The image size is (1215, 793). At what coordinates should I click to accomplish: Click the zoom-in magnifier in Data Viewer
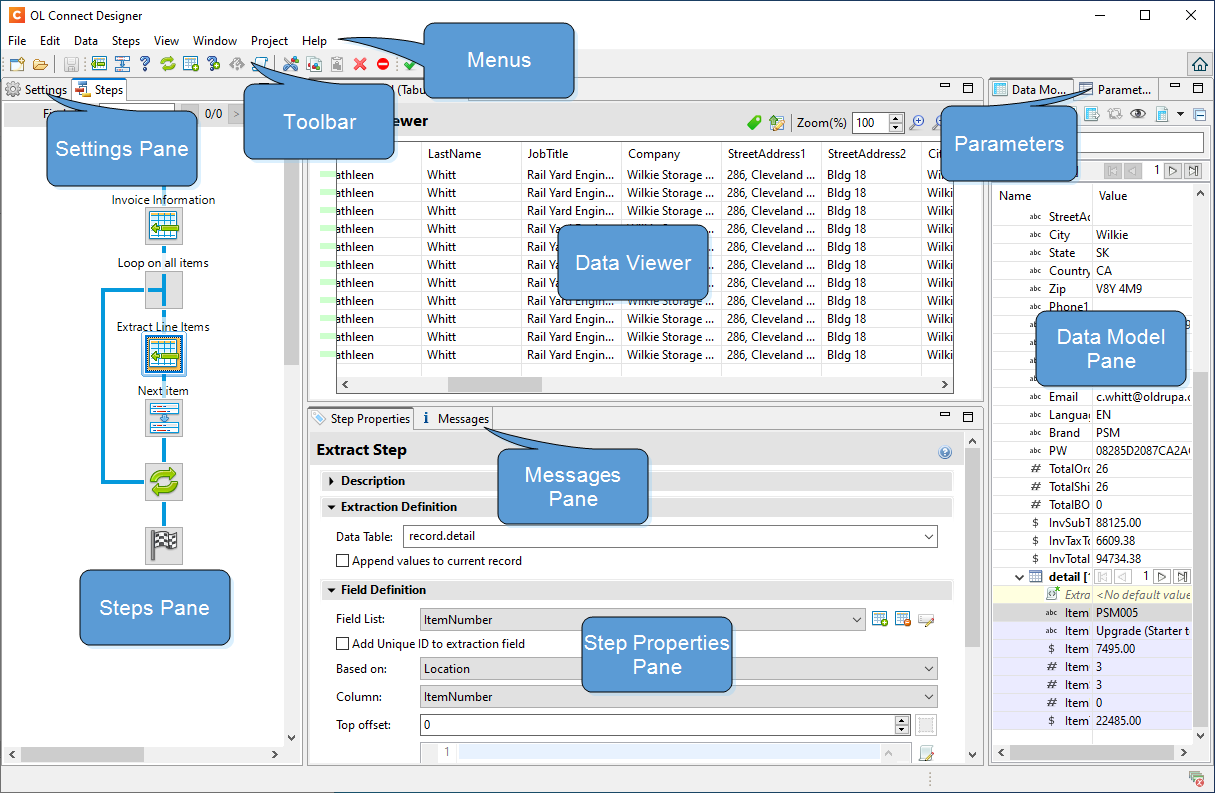(917, 122)
